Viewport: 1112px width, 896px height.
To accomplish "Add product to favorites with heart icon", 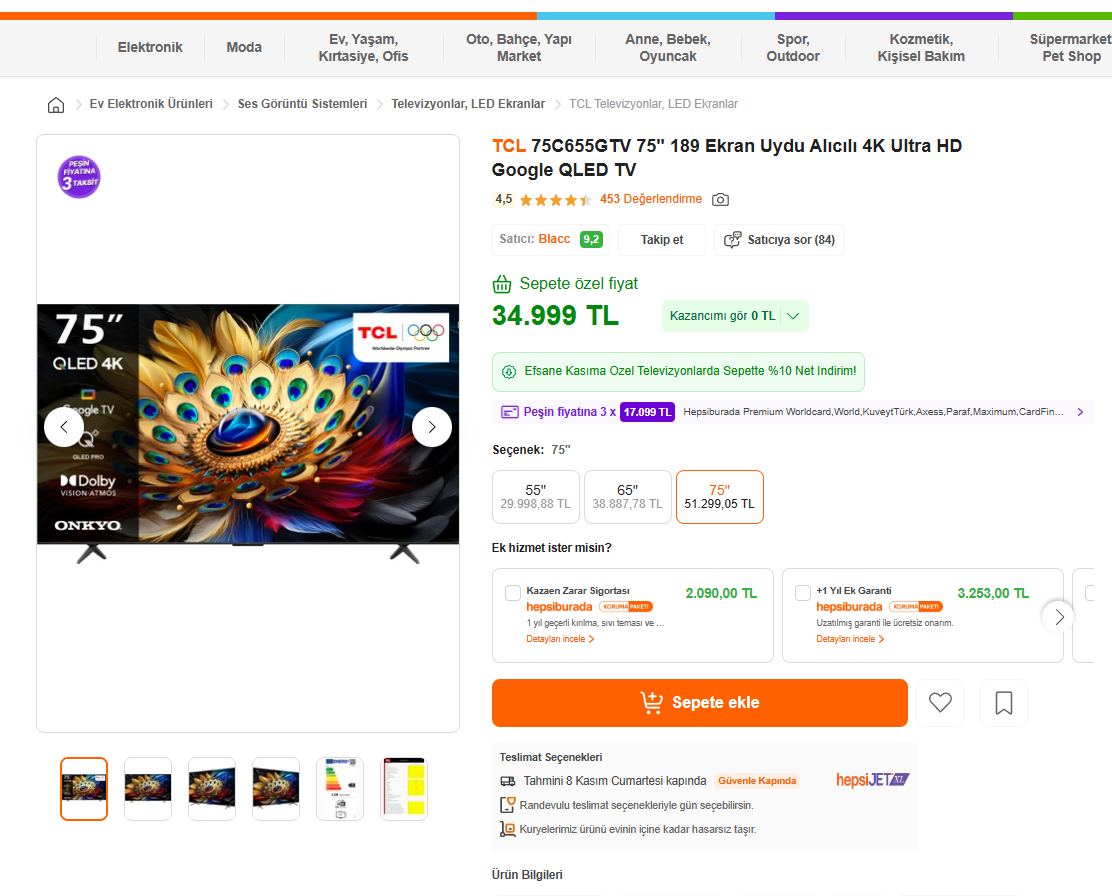I will (940, 703).
